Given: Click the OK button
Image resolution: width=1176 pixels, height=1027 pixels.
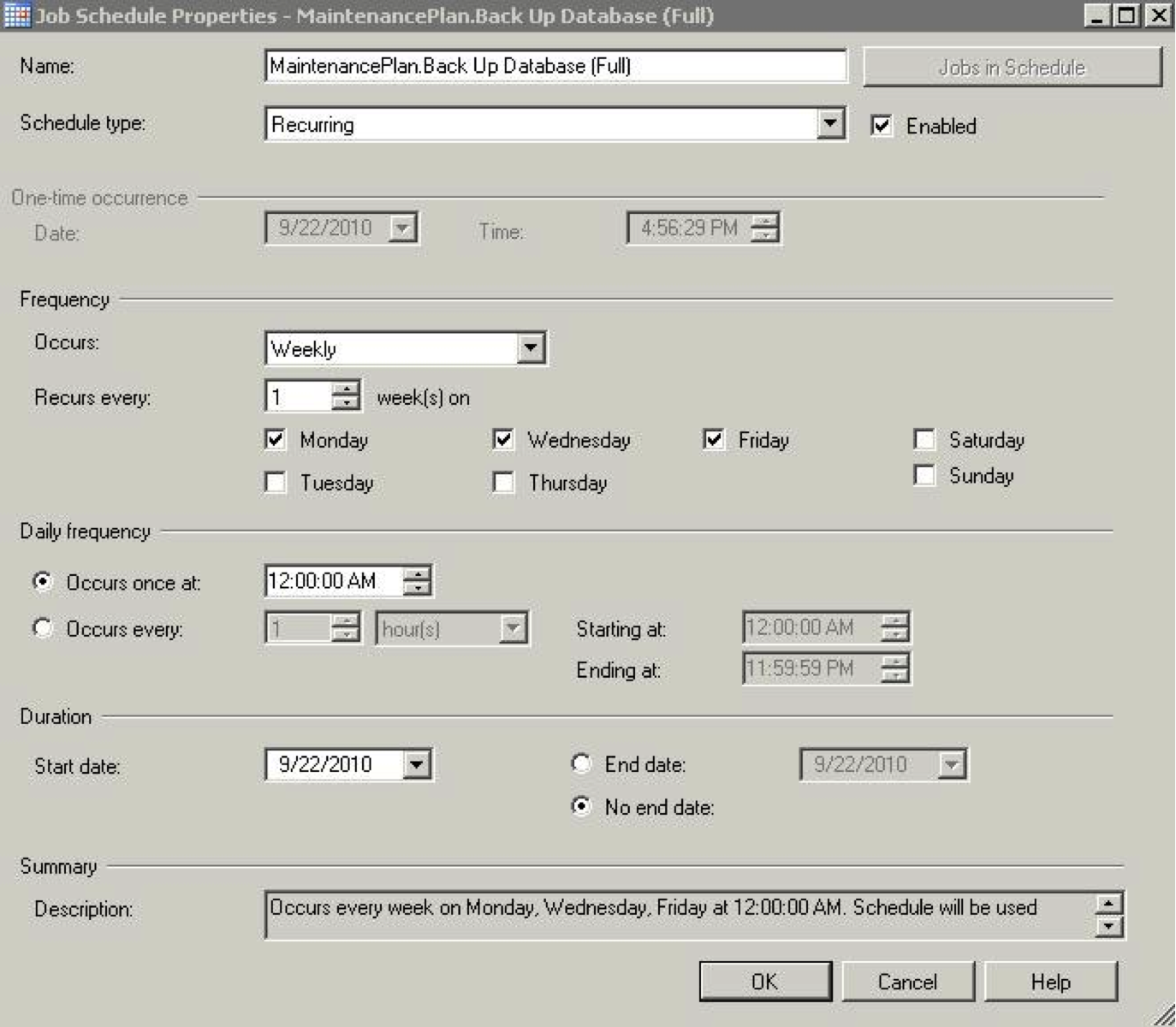Looking at the screenshot, I should (x=764, y=982).
